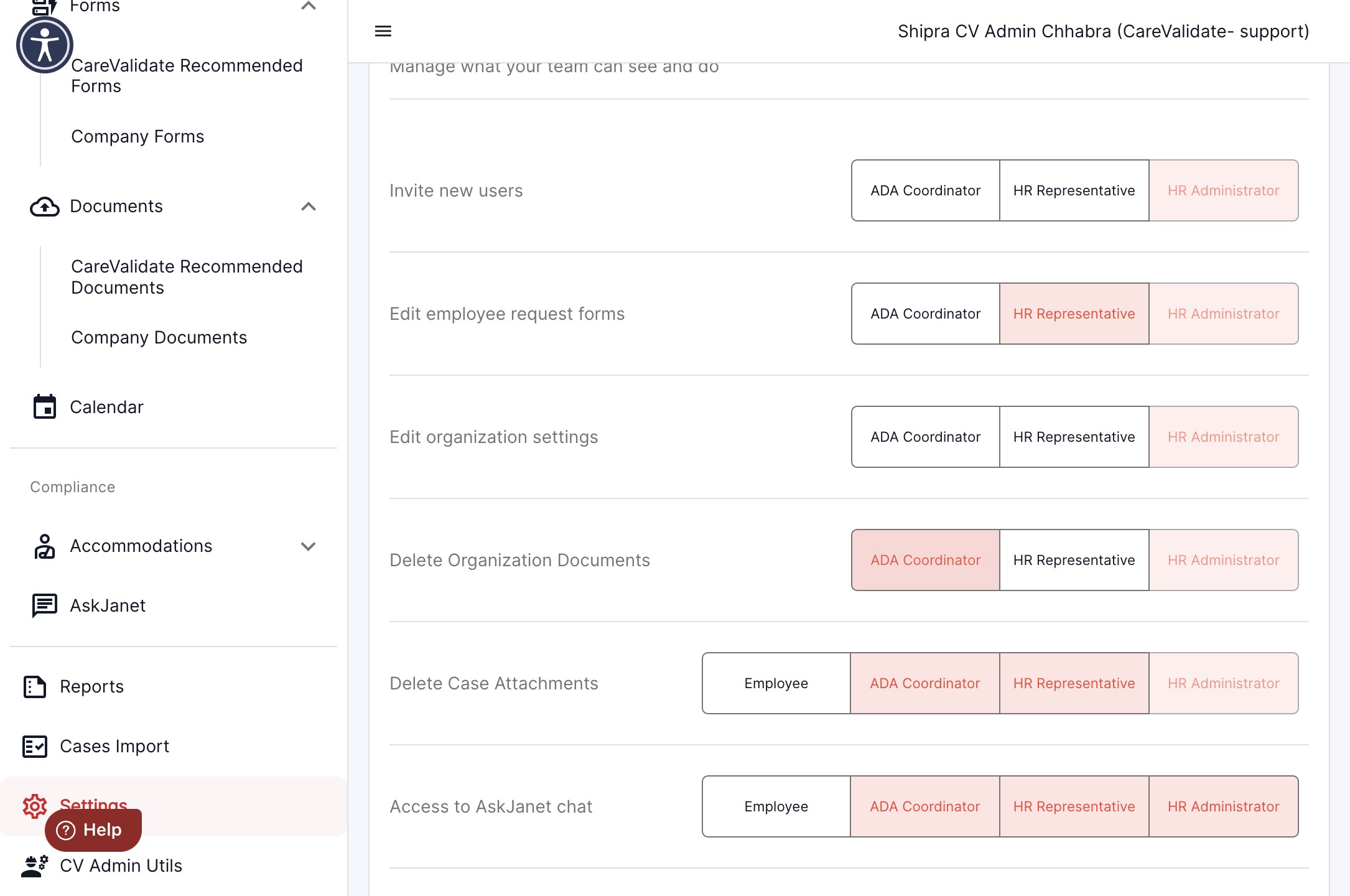Toggle ADA Coordinator for Delete Case Attachments
The height and width of the screenshot is (896, 1350).
pos(925,683)
